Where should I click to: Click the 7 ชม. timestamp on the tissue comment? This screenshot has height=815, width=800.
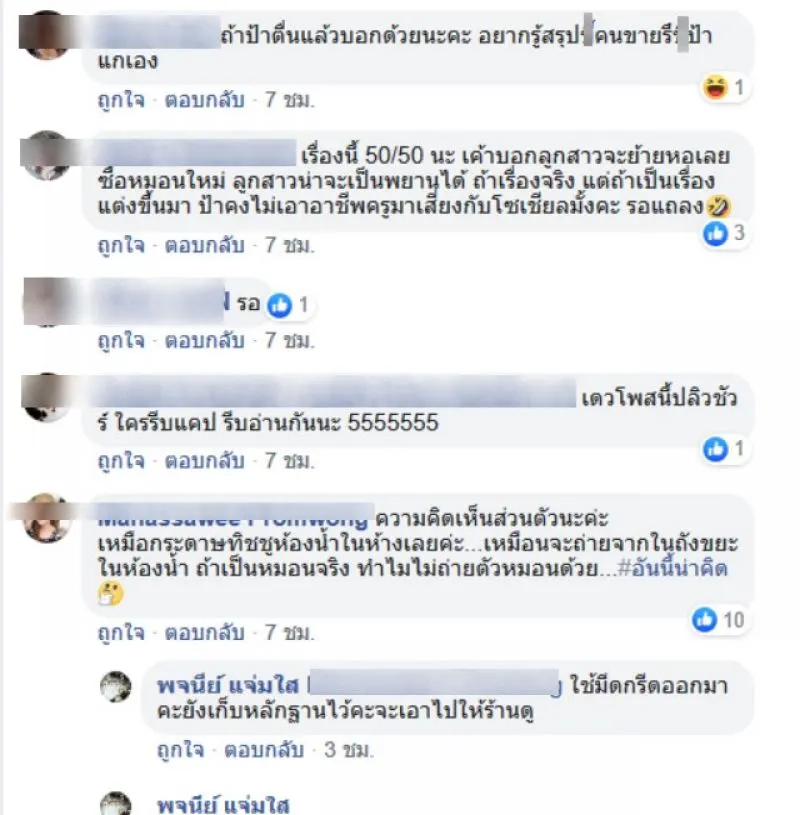[290, 633]
